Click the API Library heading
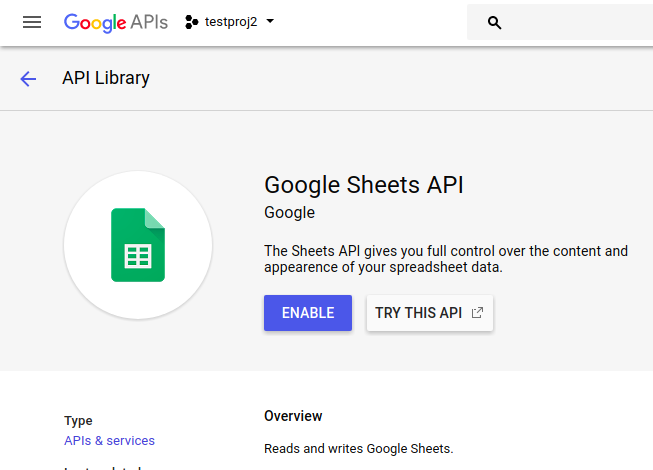Image resolution: width=653 pixels, height=470 pixels. click(x=106, y=78)
